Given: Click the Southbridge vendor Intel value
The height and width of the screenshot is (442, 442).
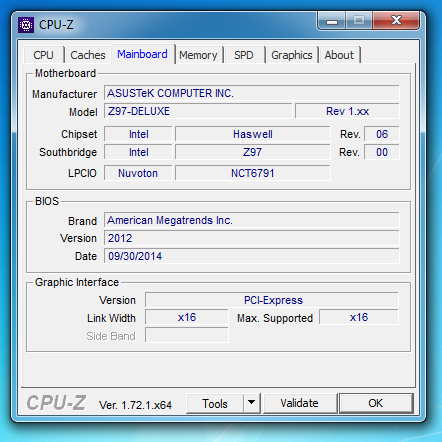Looking at the screenshot, I should (138, 152).
